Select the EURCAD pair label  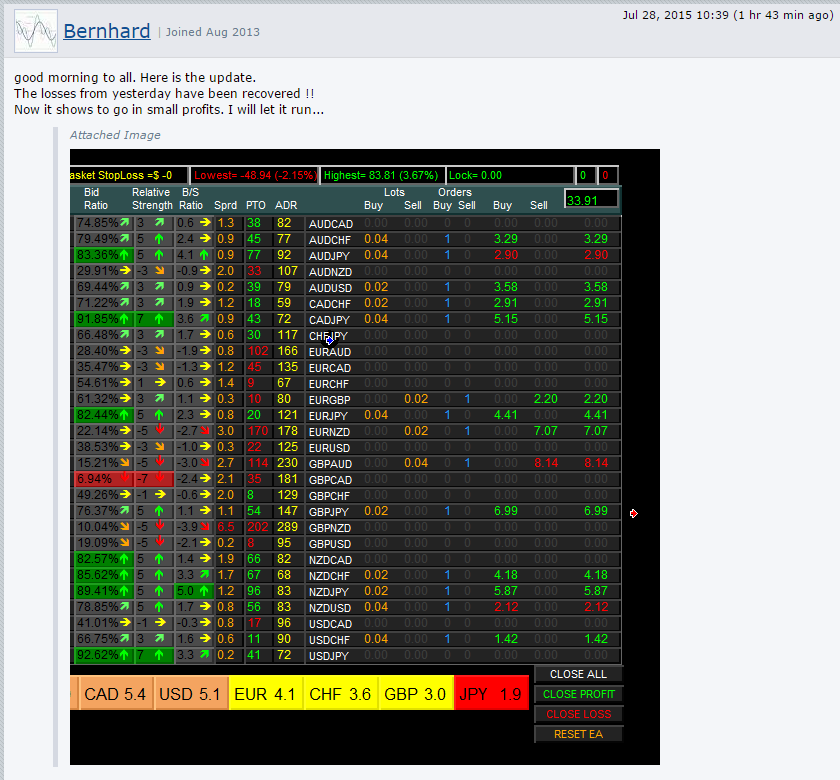(x=330, y=368)
